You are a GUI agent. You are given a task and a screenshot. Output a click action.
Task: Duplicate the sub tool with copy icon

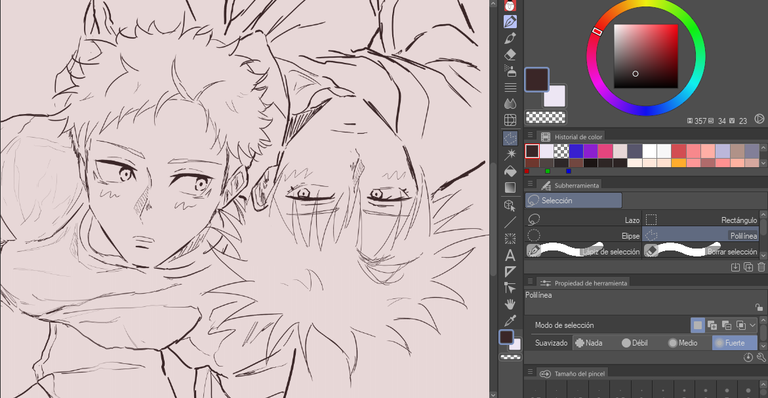[748, 267]
